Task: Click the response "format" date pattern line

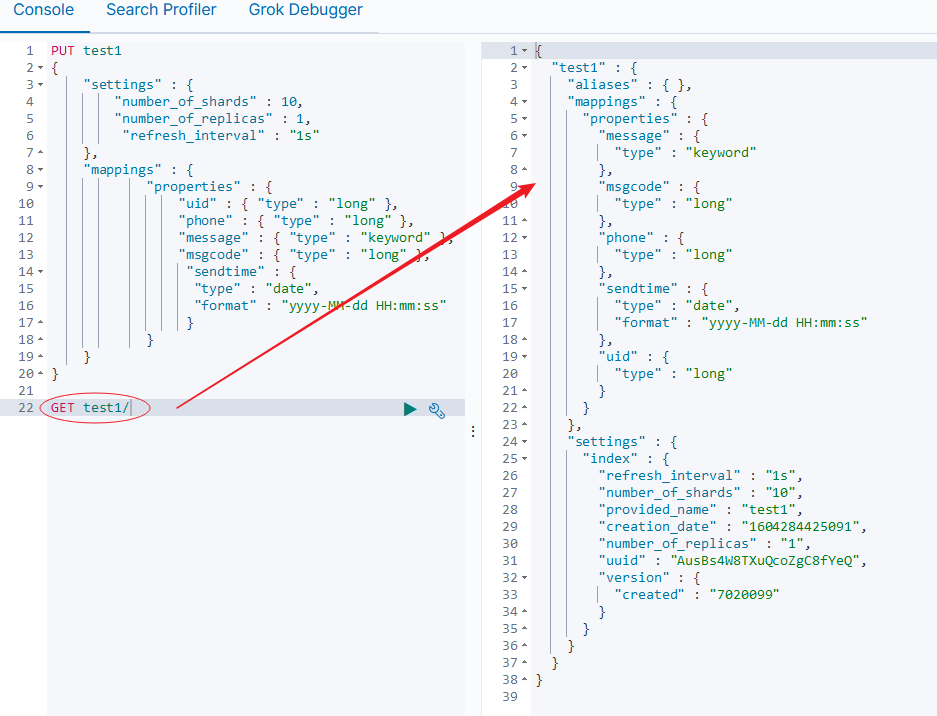Action: (x=740, y=323)
